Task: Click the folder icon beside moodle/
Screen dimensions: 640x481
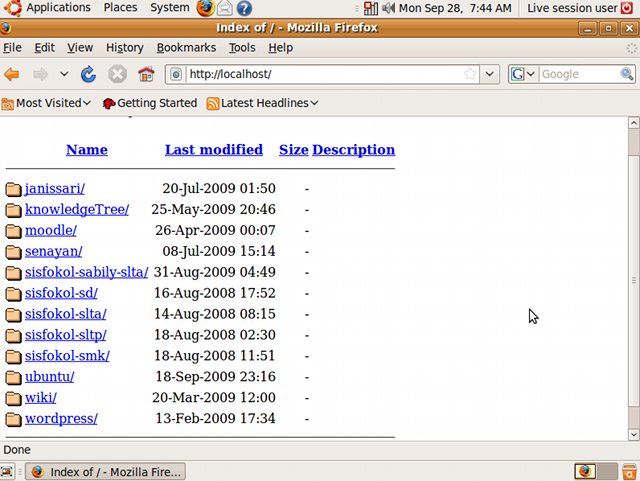Action: tap(13, 231)
